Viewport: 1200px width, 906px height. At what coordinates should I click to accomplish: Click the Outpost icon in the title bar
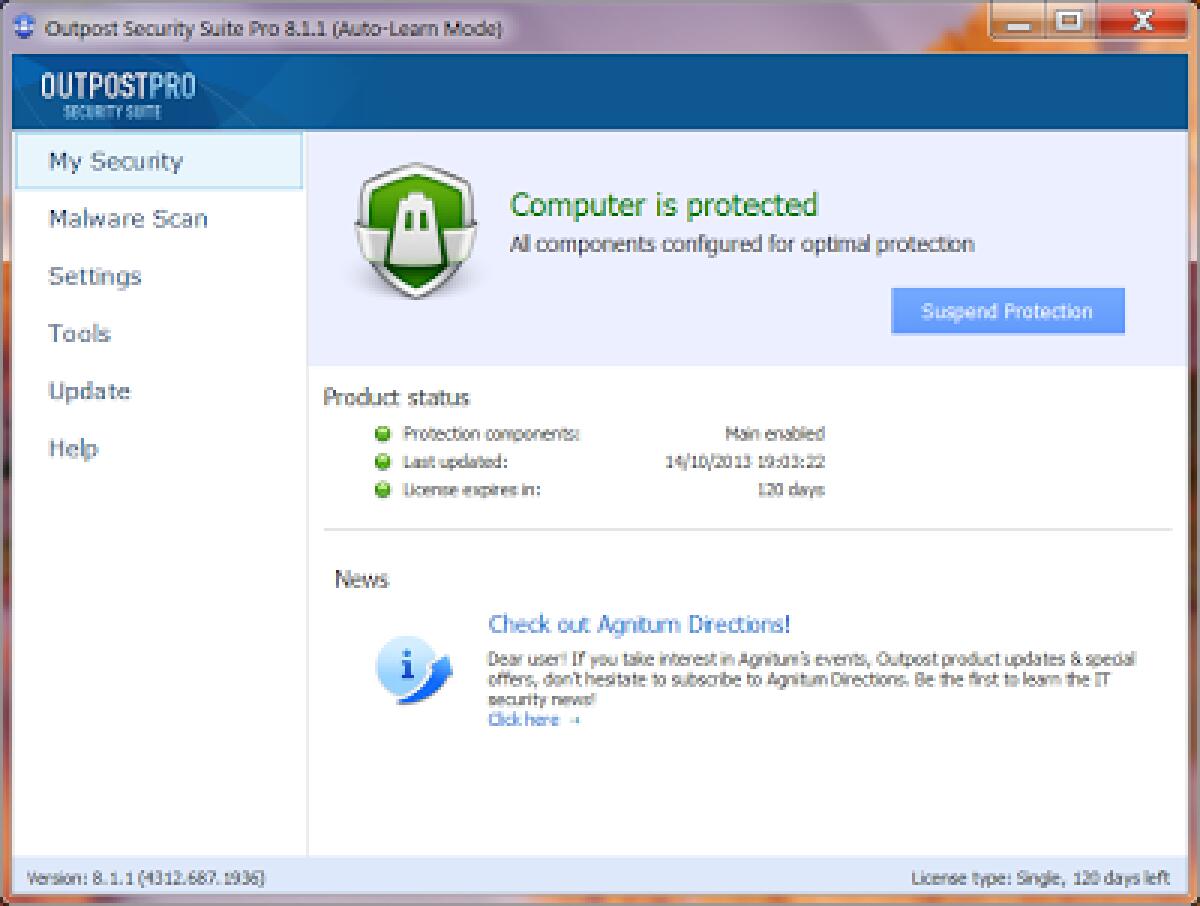coord(24,27)
